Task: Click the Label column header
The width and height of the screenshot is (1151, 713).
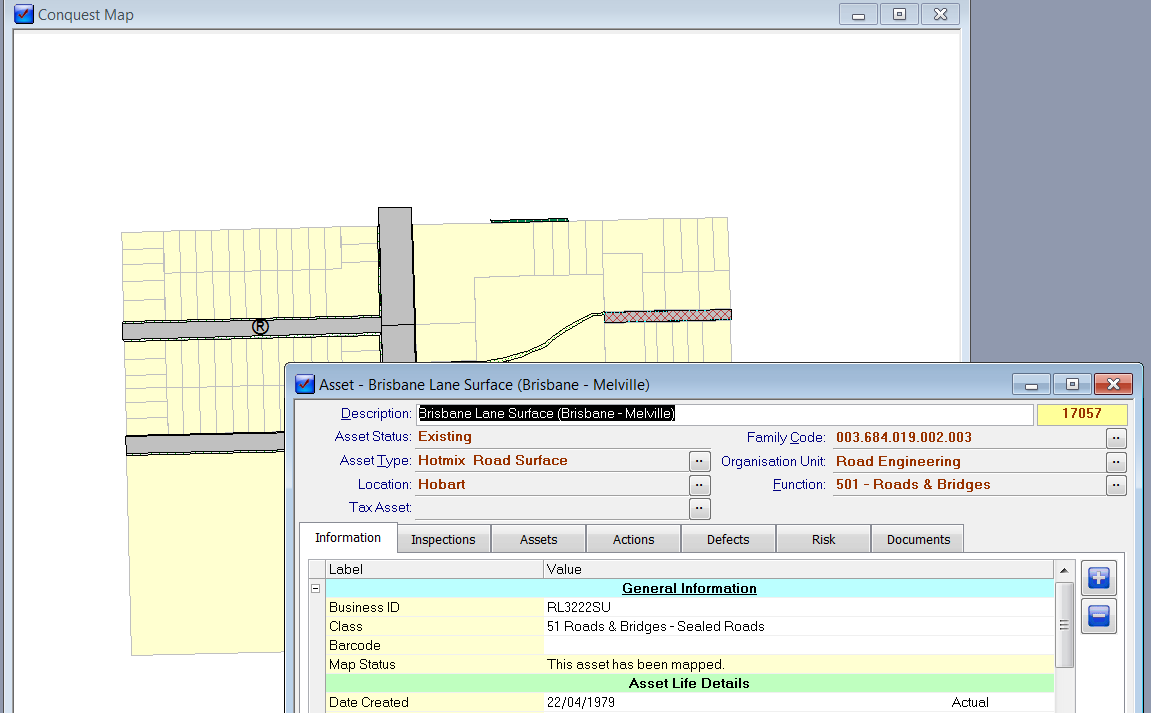Action: [435, 569]
